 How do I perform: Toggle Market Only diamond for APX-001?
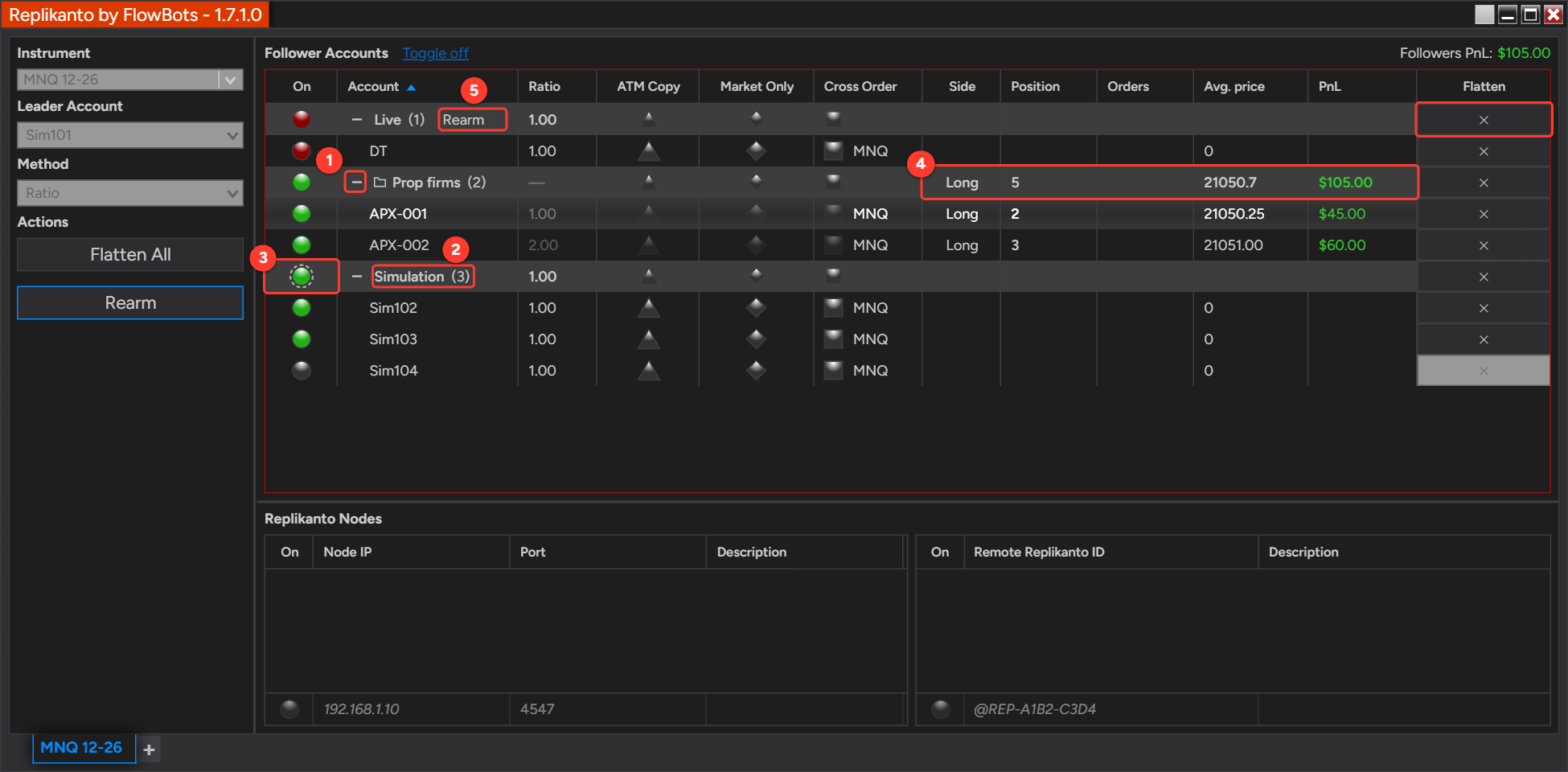756,213
